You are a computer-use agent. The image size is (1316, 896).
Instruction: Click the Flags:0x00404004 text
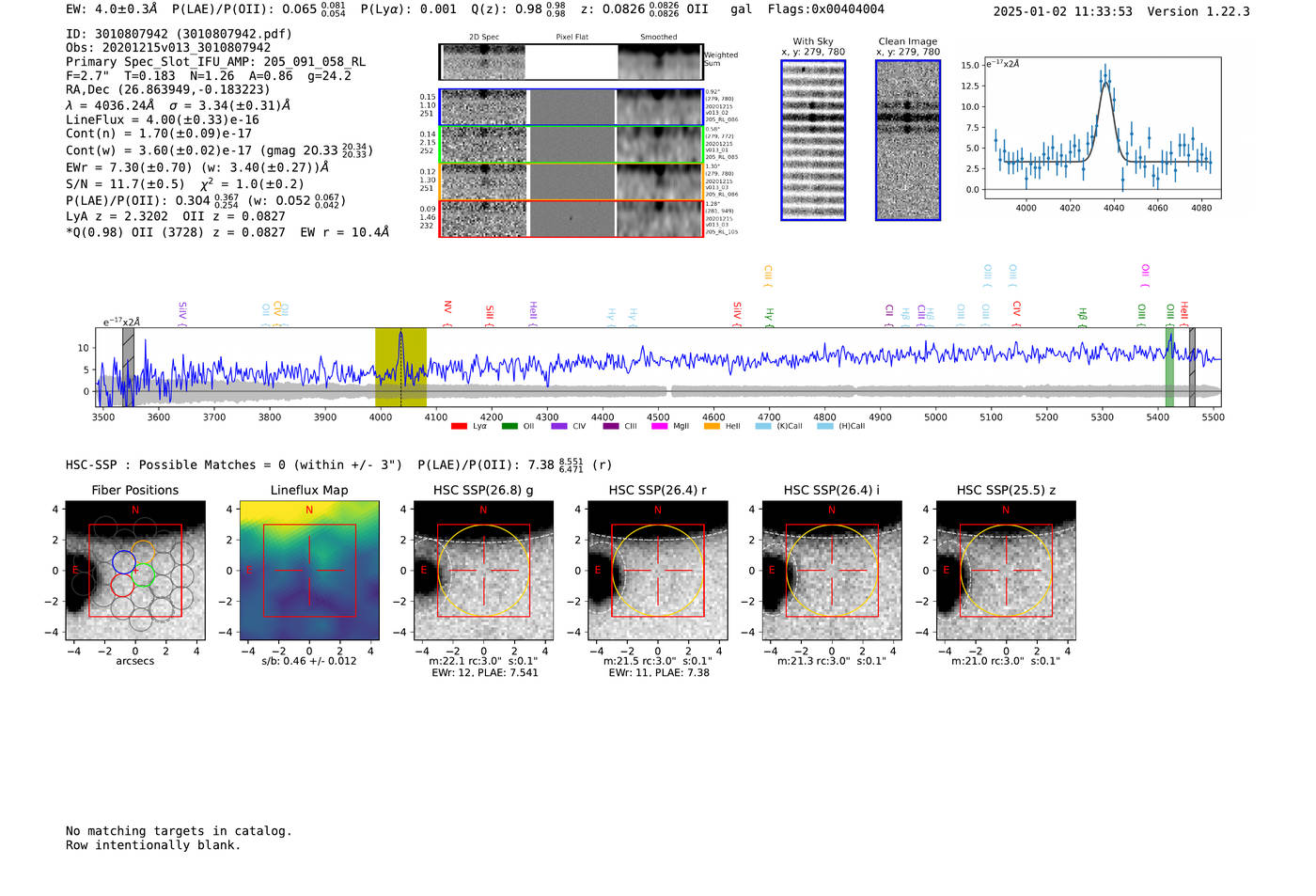[826, 9]
